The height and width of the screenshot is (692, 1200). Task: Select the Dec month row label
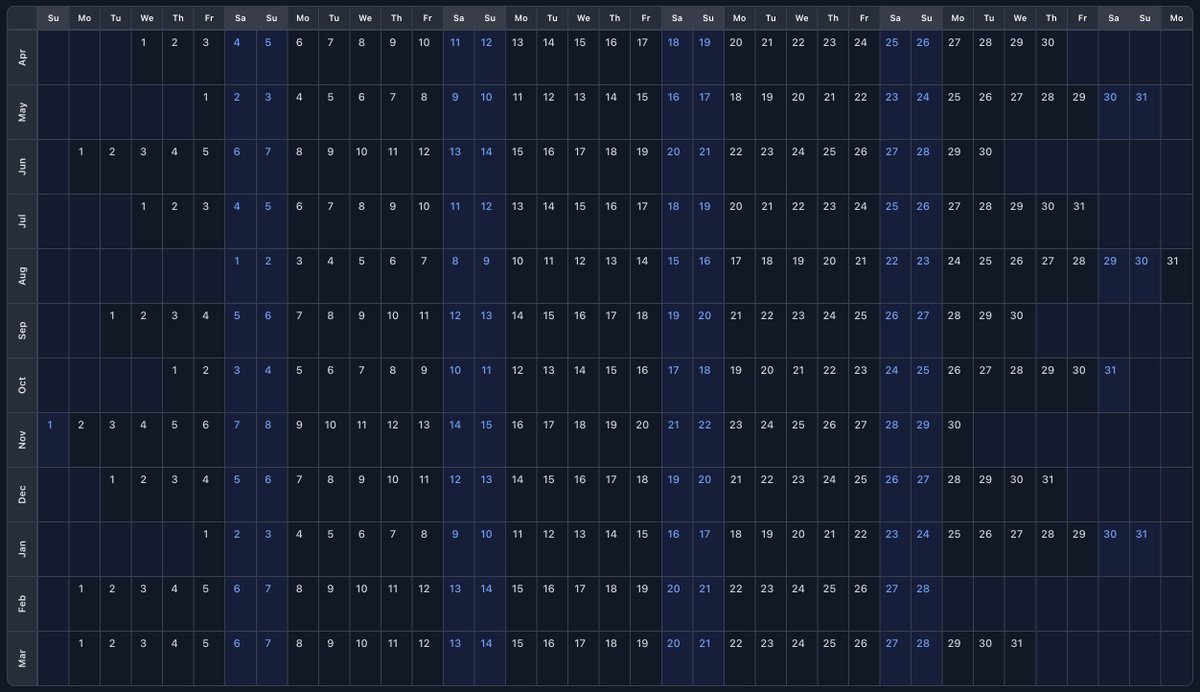(x=22, y=494)
